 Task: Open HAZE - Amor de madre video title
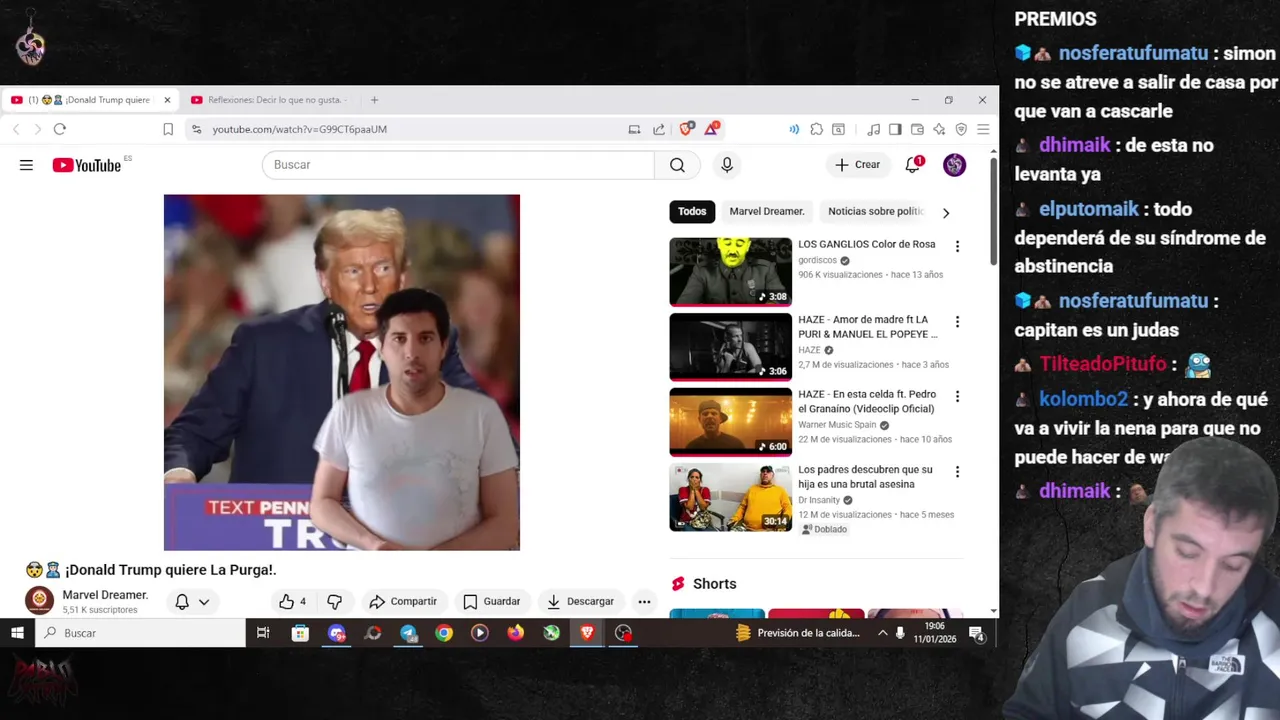868,326
